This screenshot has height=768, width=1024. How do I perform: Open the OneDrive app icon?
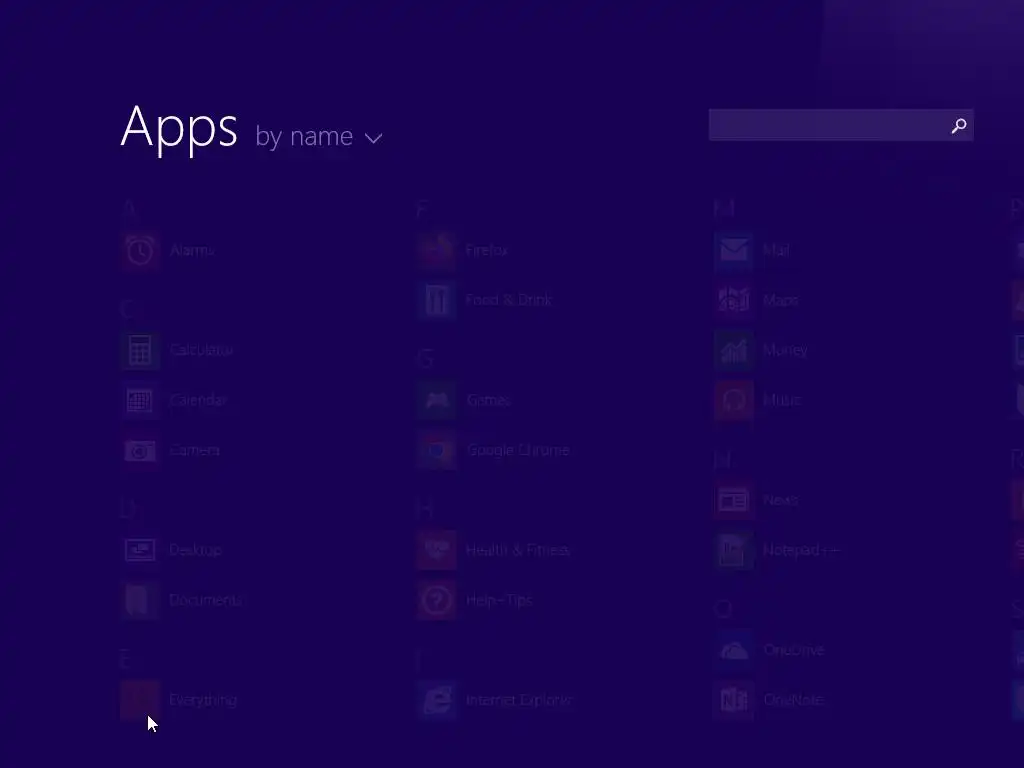[733, 650]
